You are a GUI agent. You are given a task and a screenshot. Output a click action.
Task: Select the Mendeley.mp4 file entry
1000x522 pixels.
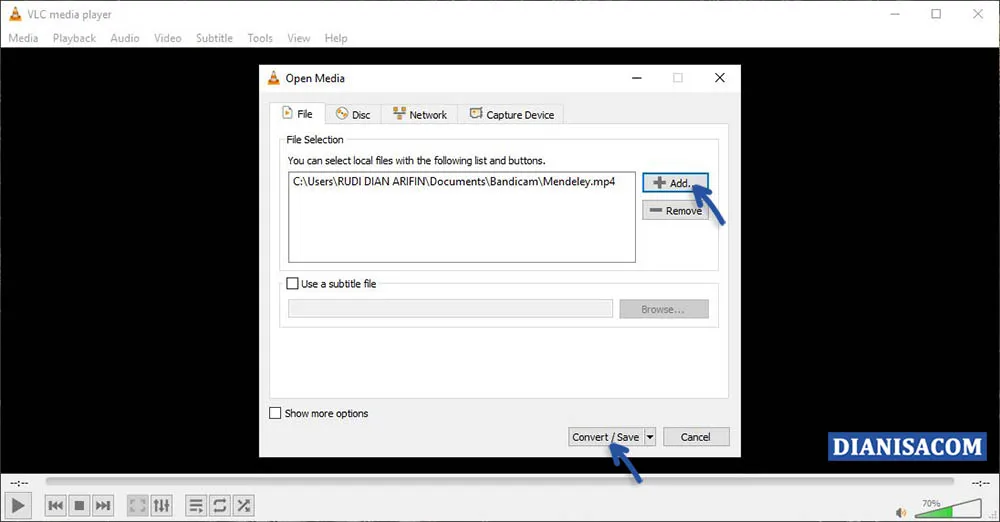[454, 181]
